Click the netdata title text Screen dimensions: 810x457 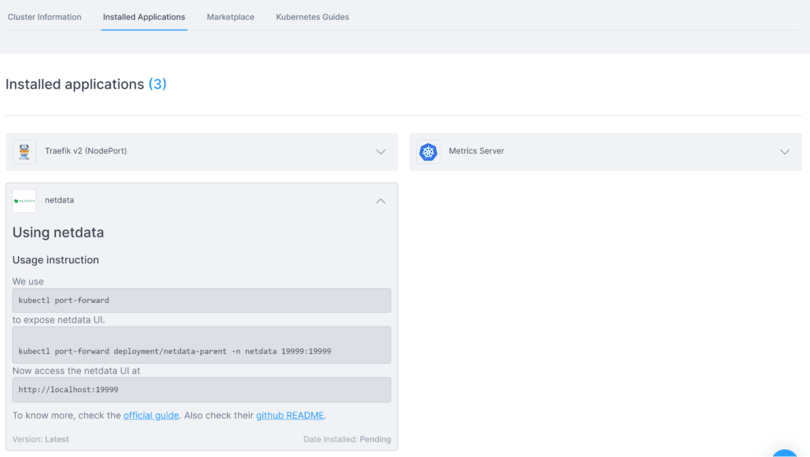tap(59, 200)
